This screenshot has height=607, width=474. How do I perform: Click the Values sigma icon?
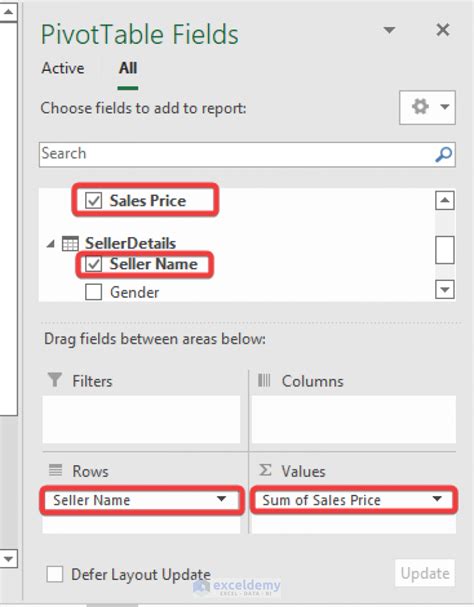(265, 470)
